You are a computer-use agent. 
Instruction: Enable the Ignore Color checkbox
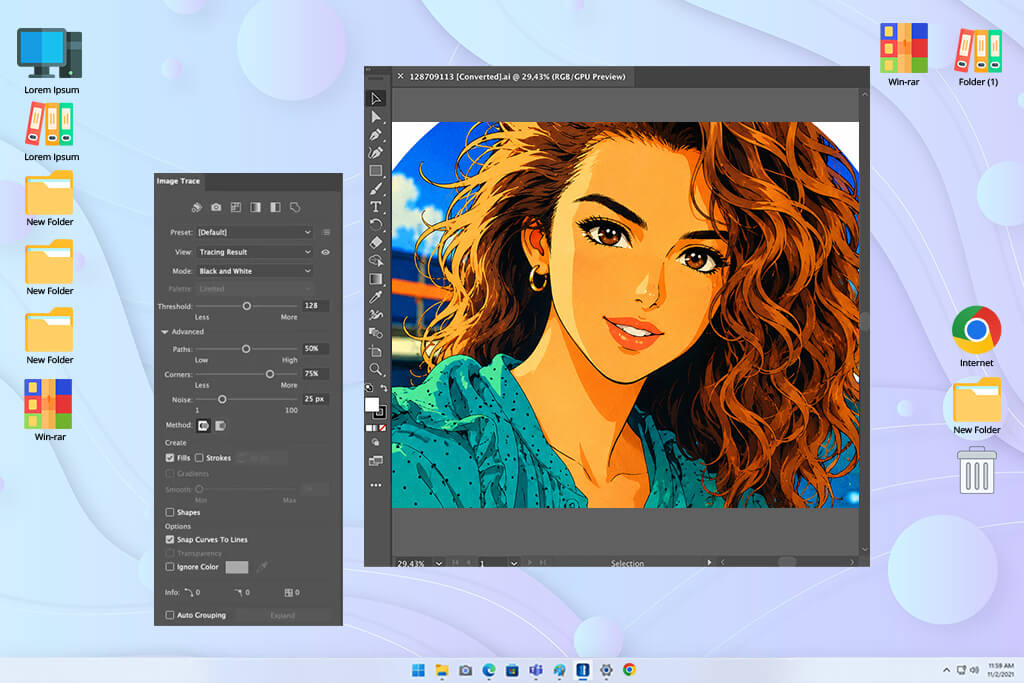170,567
